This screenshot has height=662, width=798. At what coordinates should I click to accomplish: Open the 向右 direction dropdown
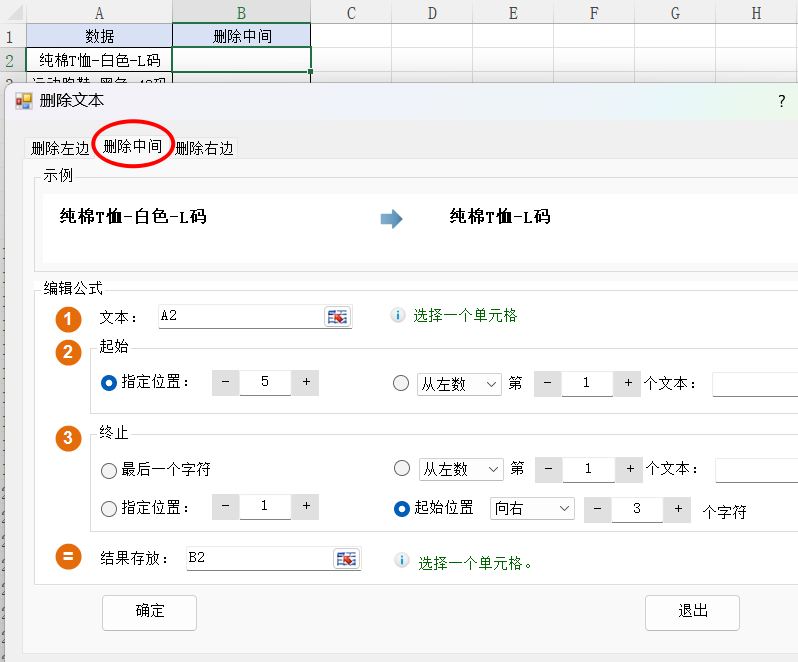[532, 509]
